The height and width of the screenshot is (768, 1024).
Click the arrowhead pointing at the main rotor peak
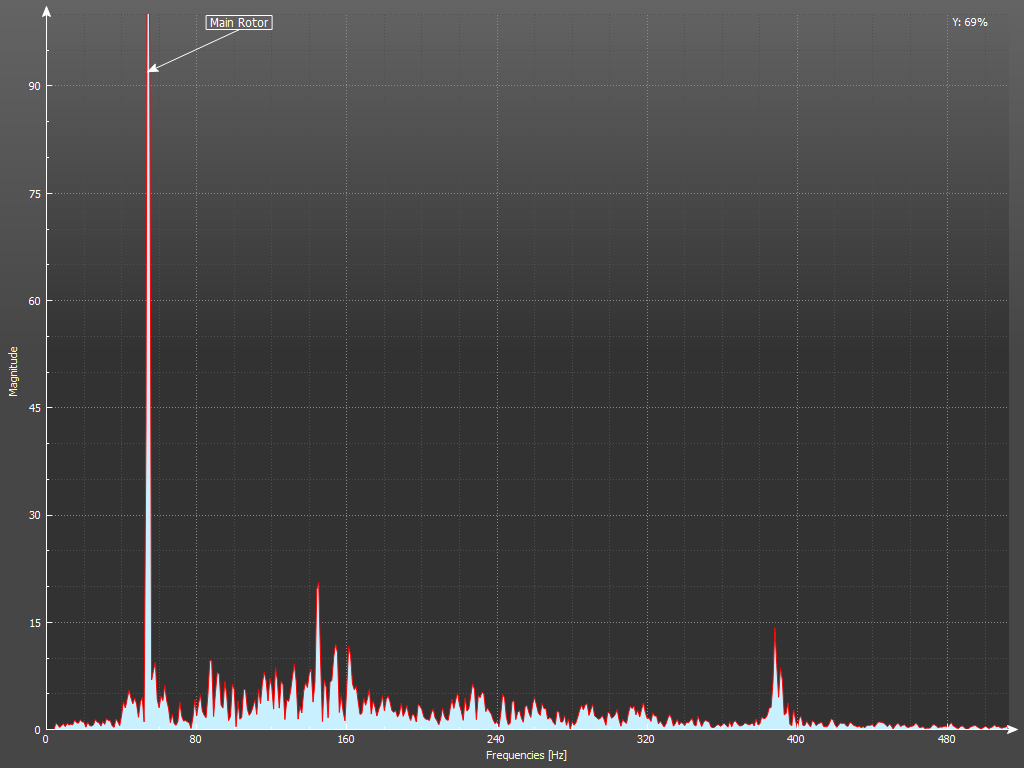[x=153, y=69]
